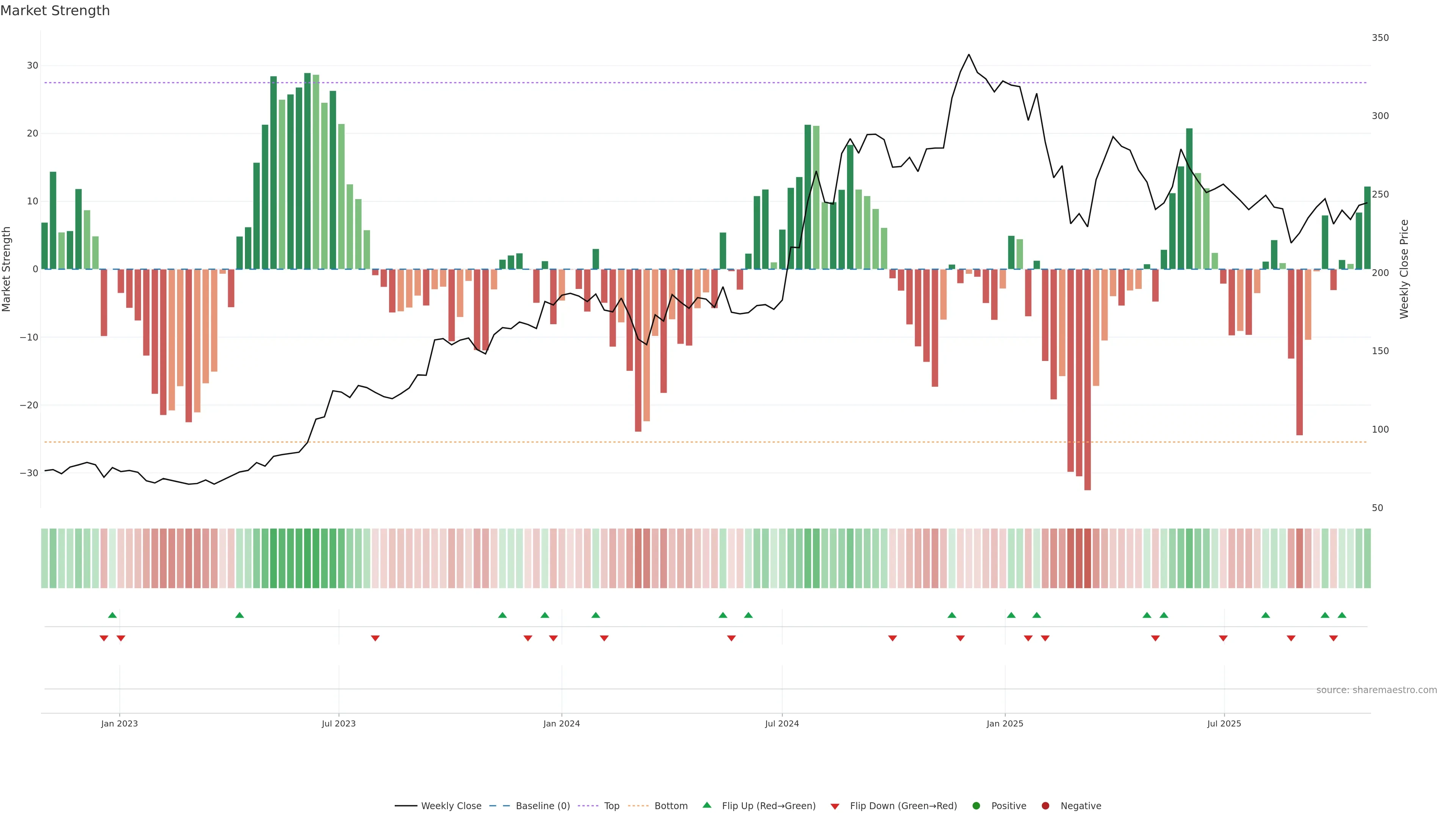The width and height of the screenshot is (1456, 819).
Task: Click the Jul 2025 x-axis label
Action: click(x=1224, y=723)
